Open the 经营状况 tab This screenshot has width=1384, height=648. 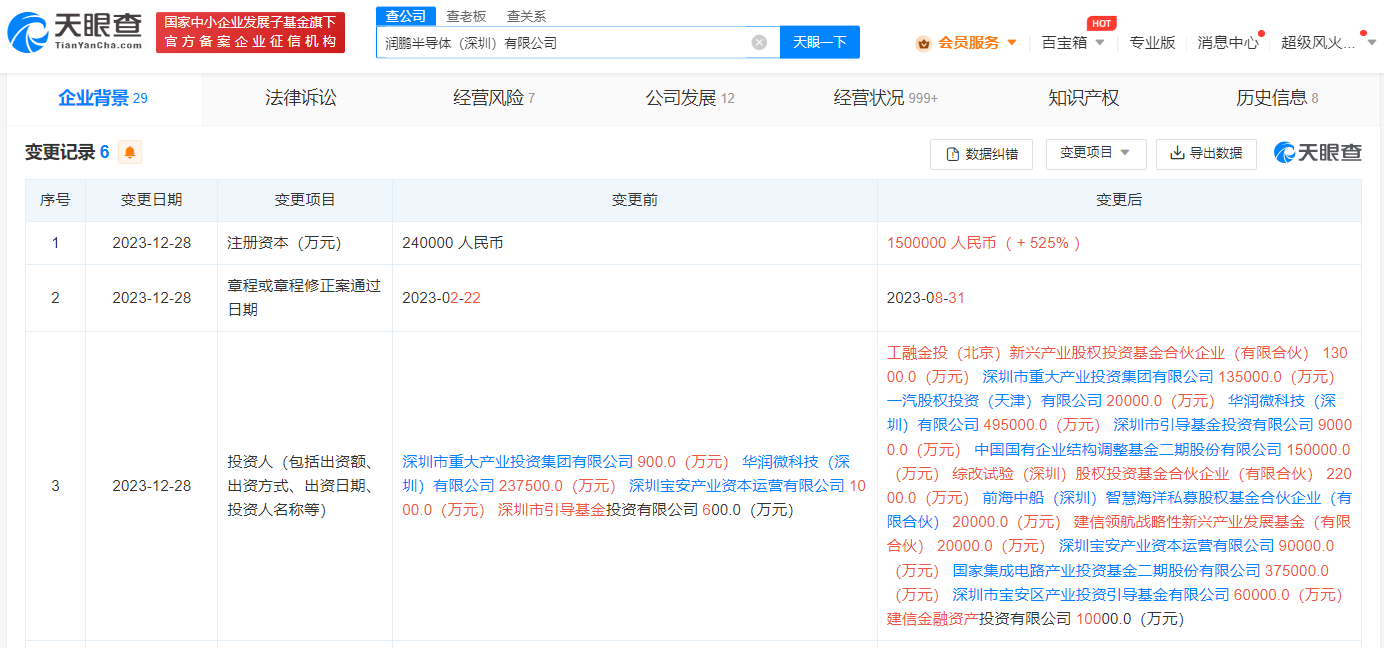click(886, 98)
